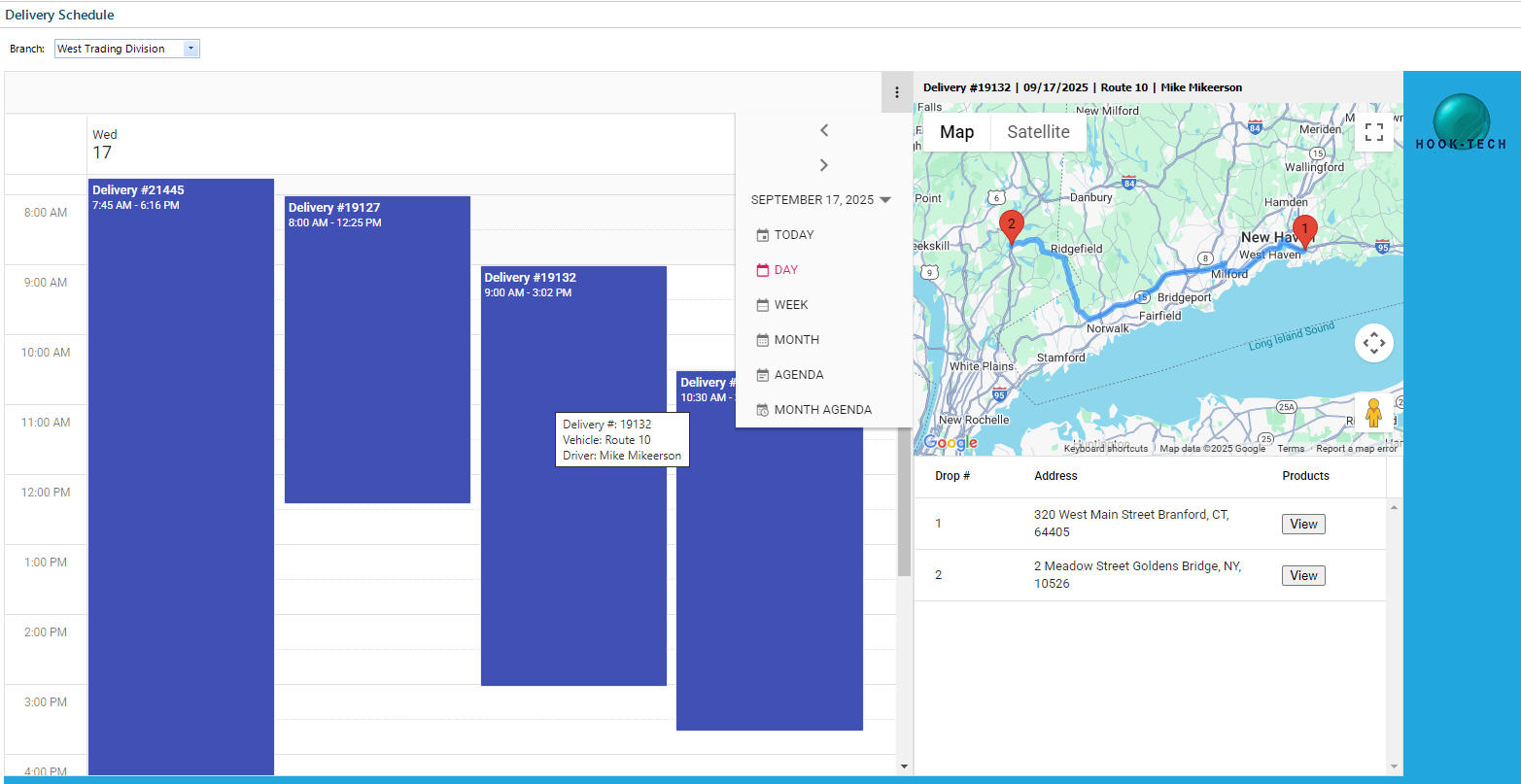Switch map to Satellite view
Viewport: 1521px width, 784px height.
pos(1038,132)
